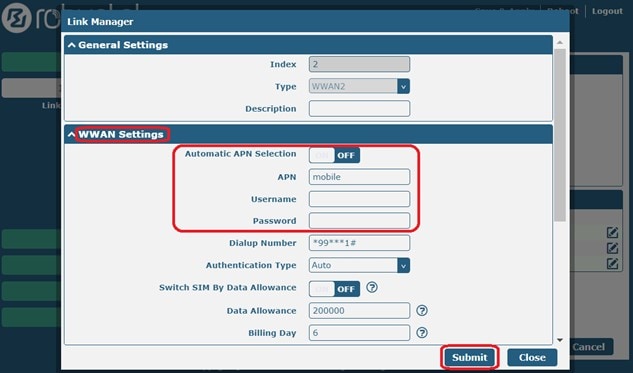633x373 pixels.
Task: Click the middle edit pencil icon in background page
Action: [612, 248]
